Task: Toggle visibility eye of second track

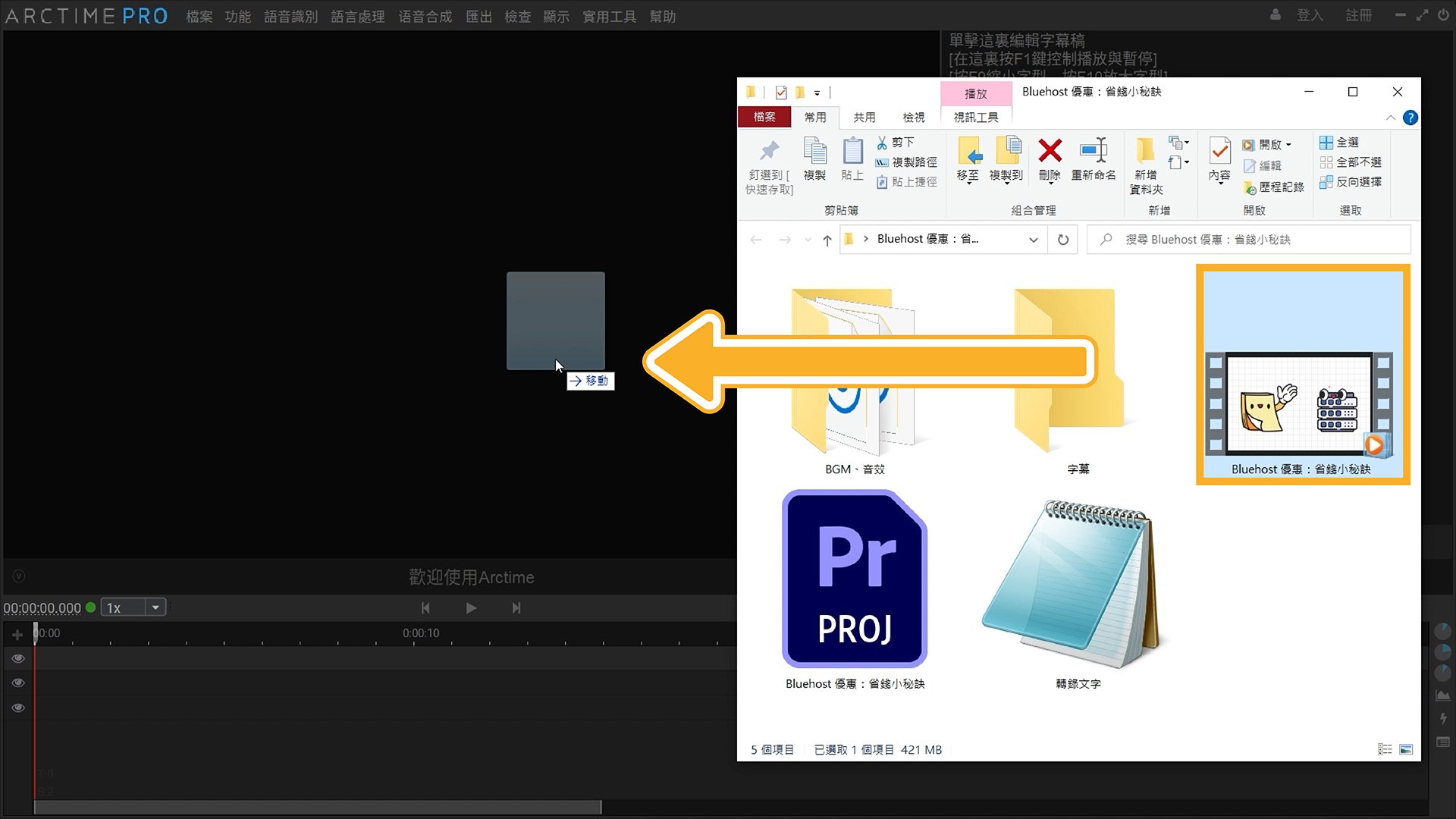Action: click(x=18, y=683)
